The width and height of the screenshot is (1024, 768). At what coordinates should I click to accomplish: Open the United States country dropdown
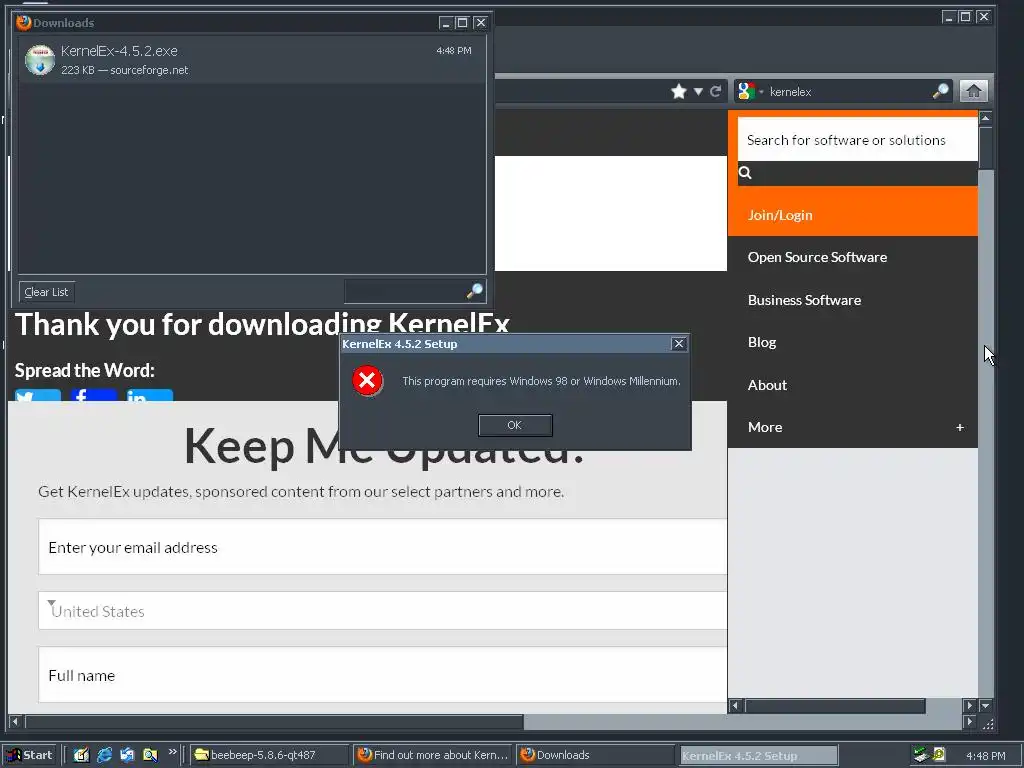383,611
